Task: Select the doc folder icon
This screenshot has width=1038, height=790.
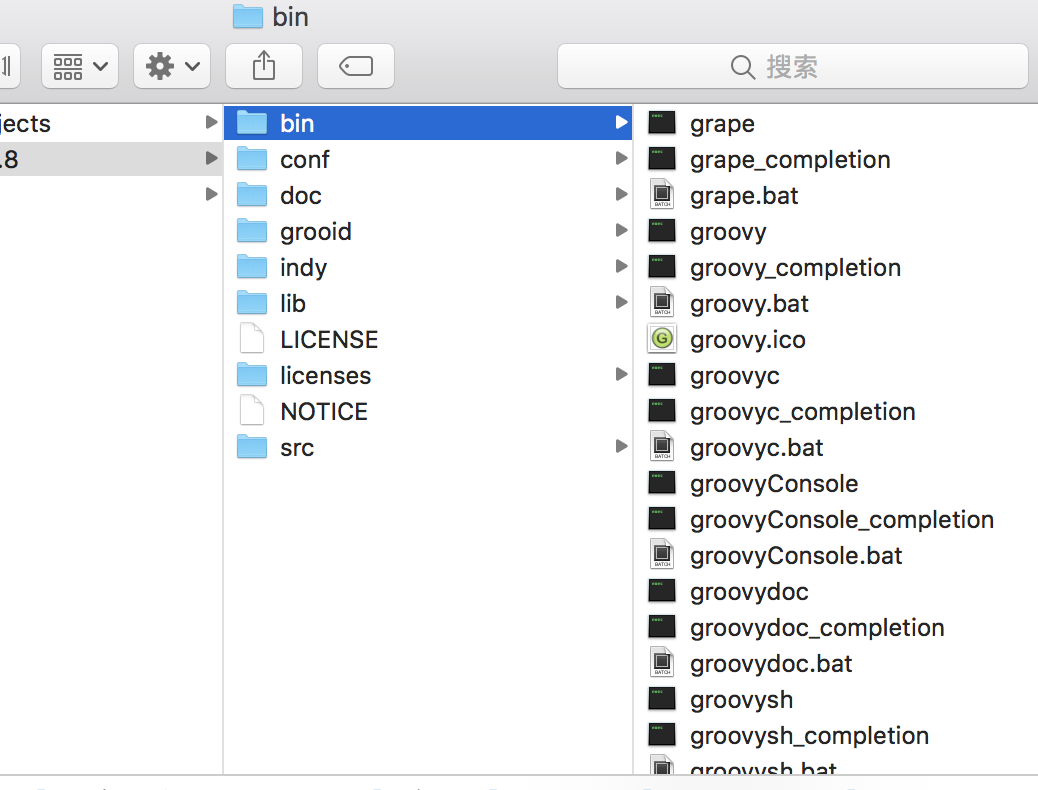Action: [252, 195]
